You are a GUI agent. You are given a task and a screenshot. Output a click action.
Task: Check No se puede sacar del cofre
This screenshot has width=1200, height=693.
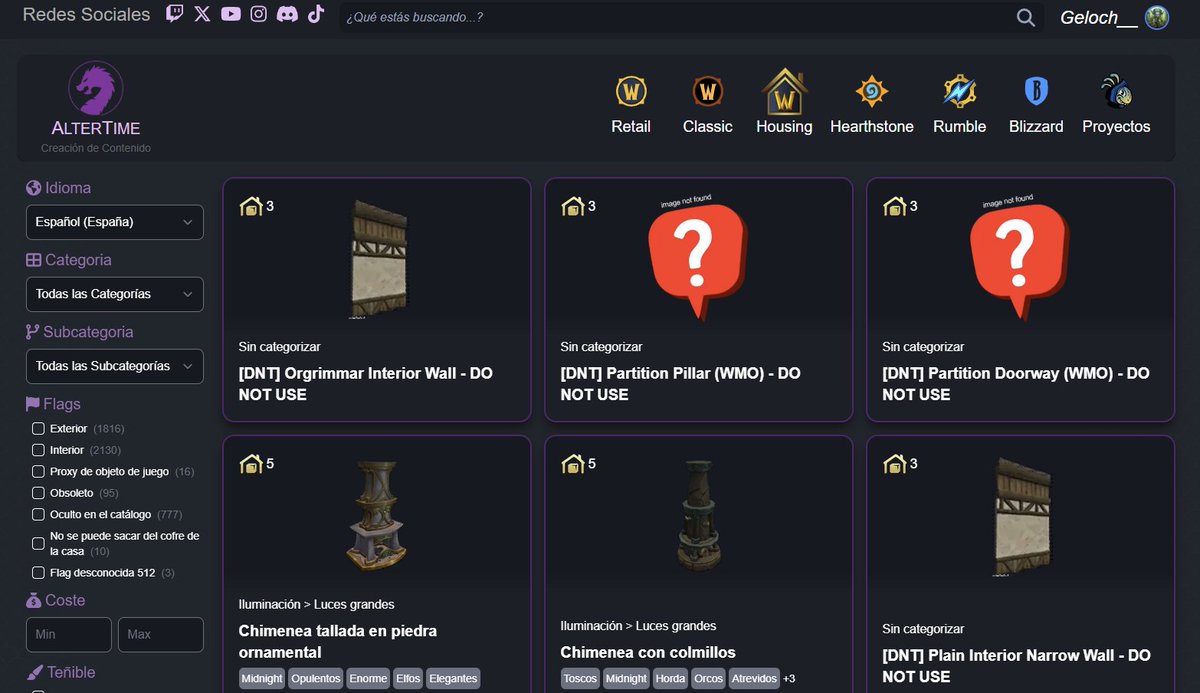tap(39, 543)
